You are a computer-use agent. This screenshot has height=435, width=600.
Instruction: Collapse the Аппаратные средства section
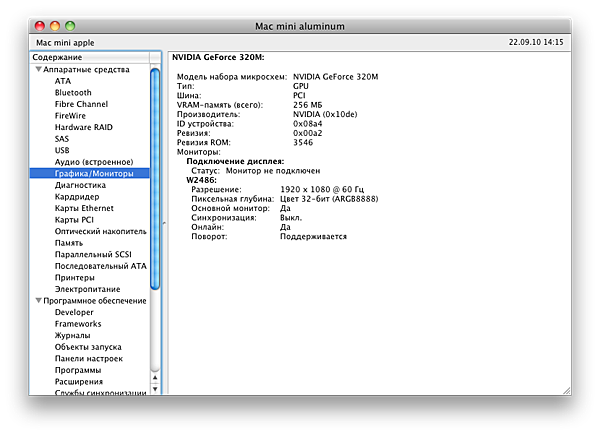click(x=39, y=69)
